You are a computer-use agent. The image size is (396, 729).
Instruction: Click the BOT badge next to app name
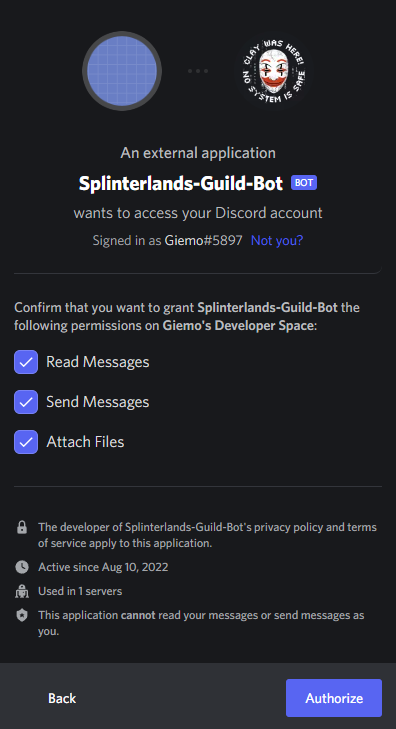[304, 183]
